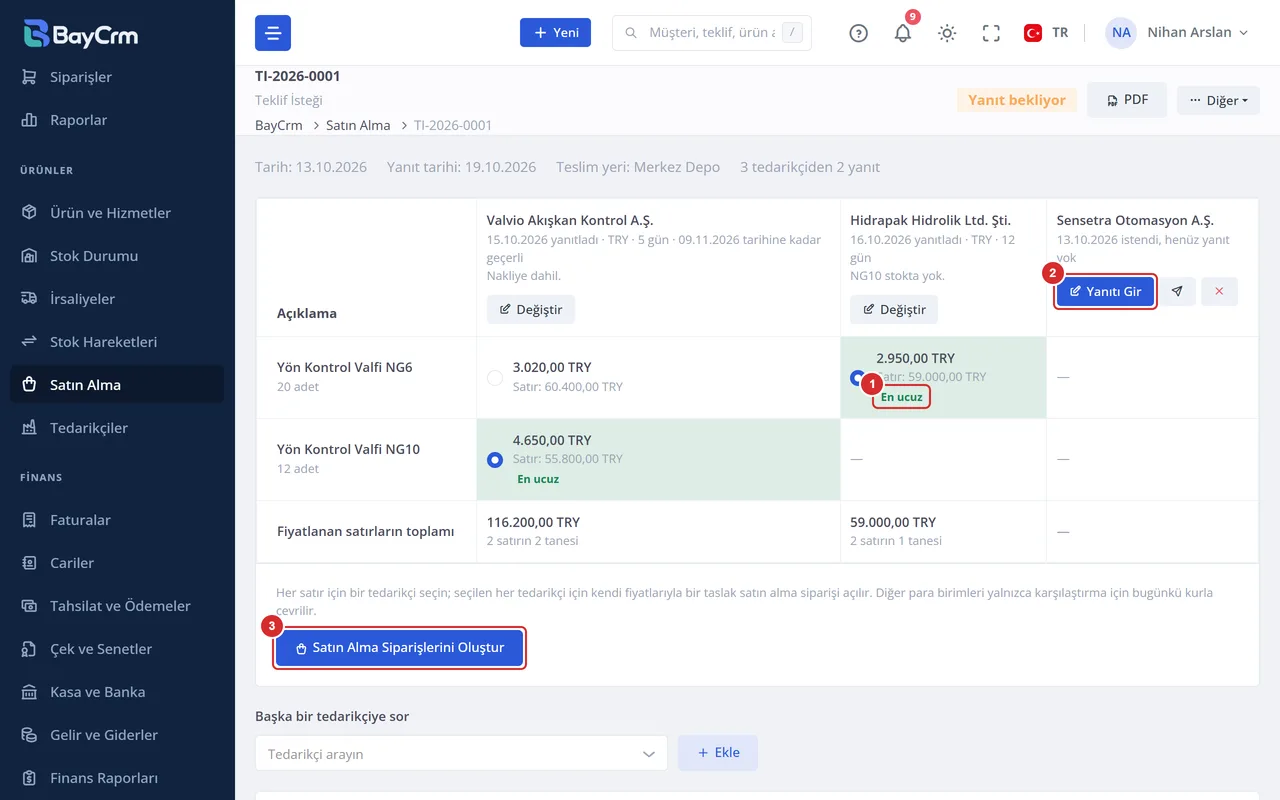
Task: Enter fullscreen mode icon
Action: click(991, 33)
